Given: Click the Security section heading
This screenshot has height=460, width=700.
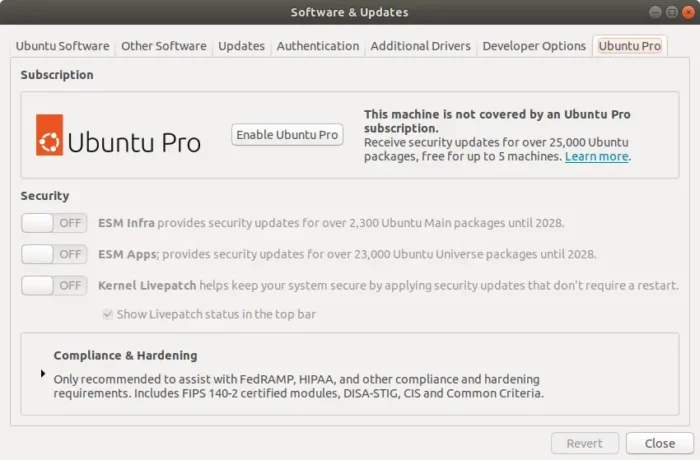Looking at the screenshot, I should click(45, 196).
